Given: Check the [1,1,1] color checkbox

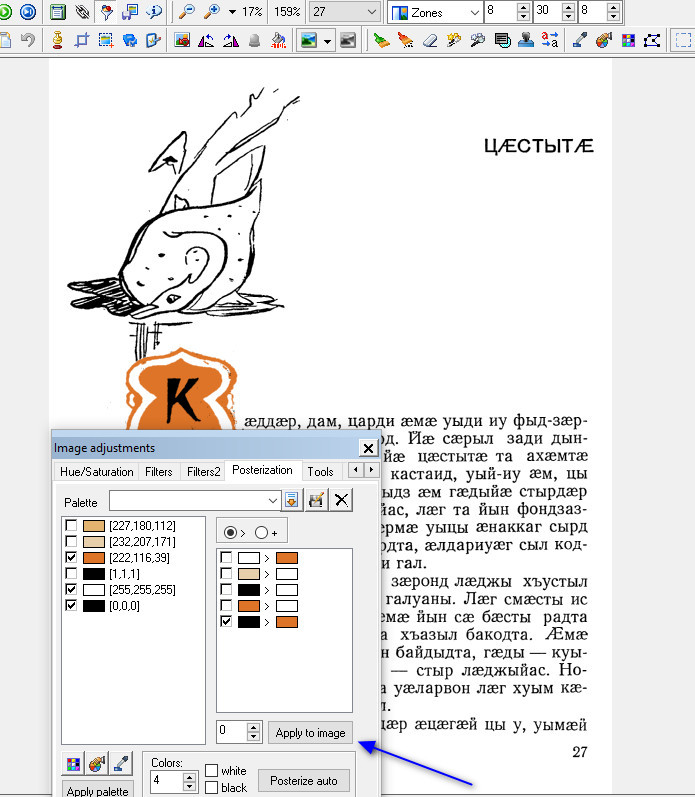Looking at the screenshot, I should 72,574.
